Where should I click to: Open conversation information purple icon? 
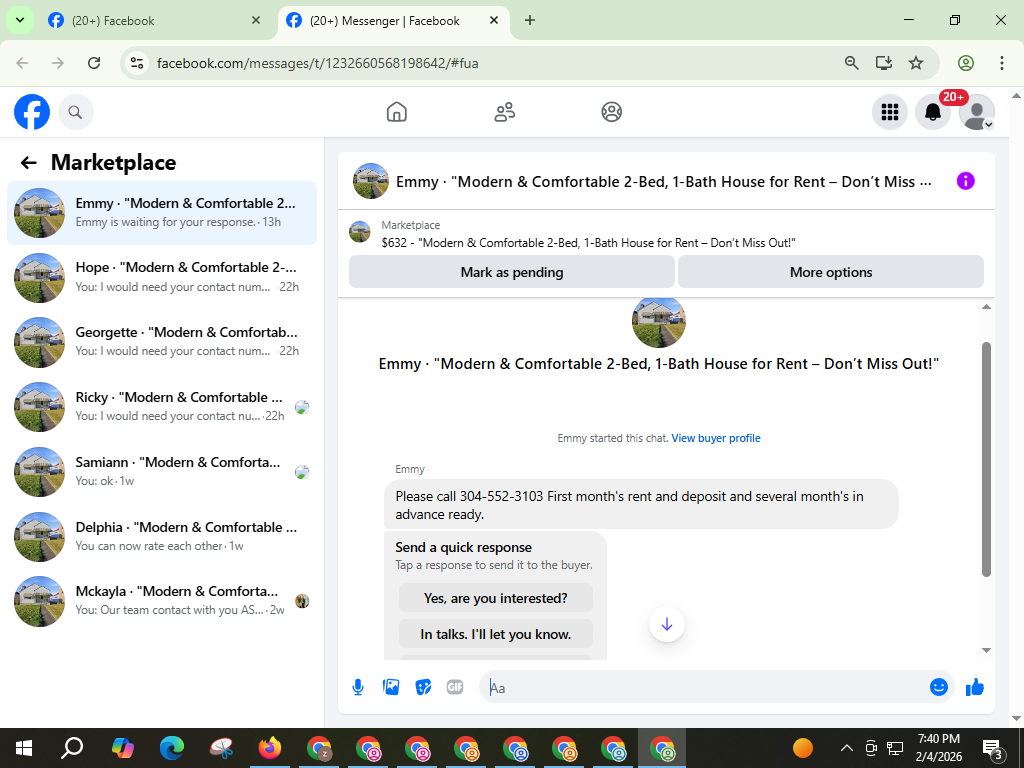[965, 181]
